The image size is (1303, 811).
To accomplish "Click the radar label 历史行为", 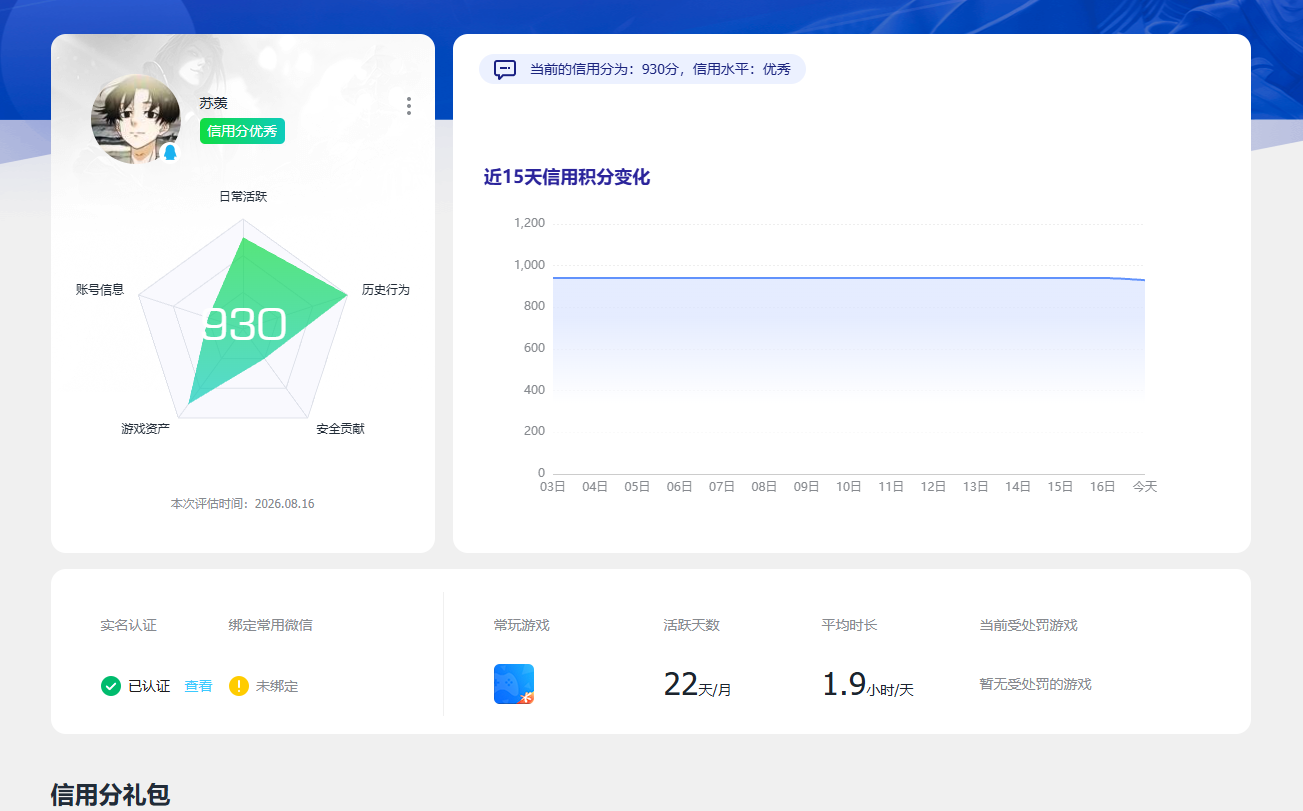I will 386,289.
